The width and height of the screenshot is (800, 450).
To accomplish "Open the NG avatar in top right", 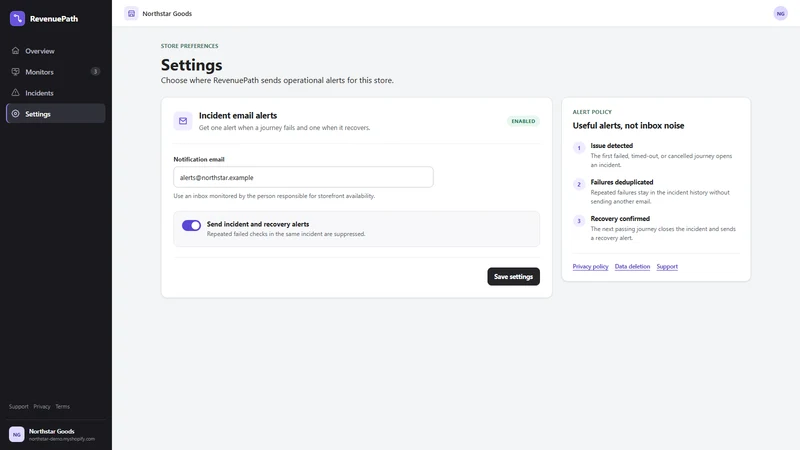I will 780,13.
